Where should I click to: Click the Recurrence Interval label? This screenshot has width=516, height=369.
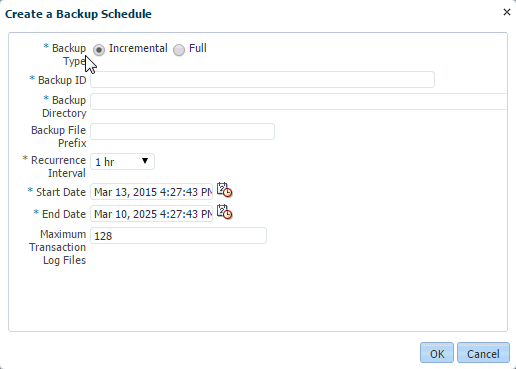coord(54,167)
